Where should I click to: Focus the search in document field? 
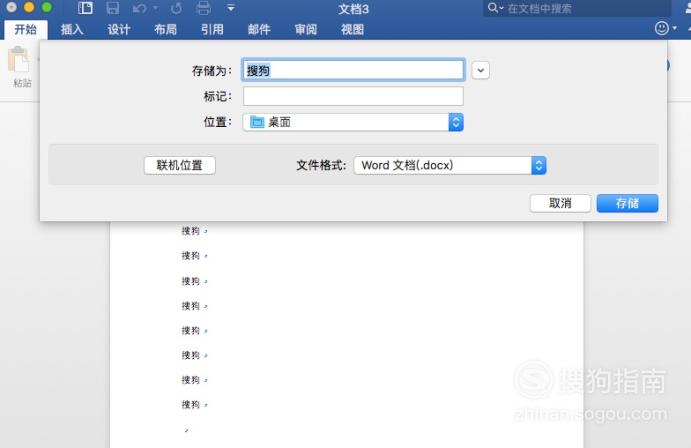[577, 8]
